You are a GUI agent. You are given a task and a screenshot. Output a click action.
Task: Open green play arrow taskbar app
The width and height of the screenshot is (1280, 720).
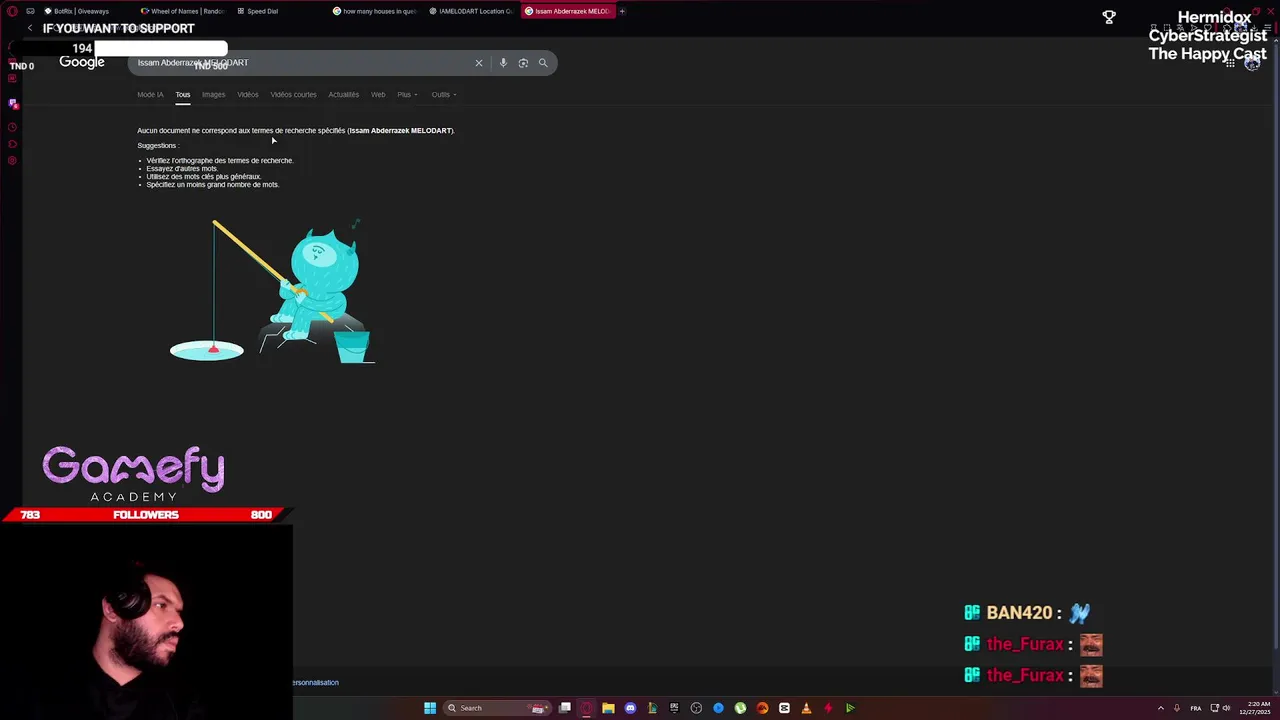[850, 708]
